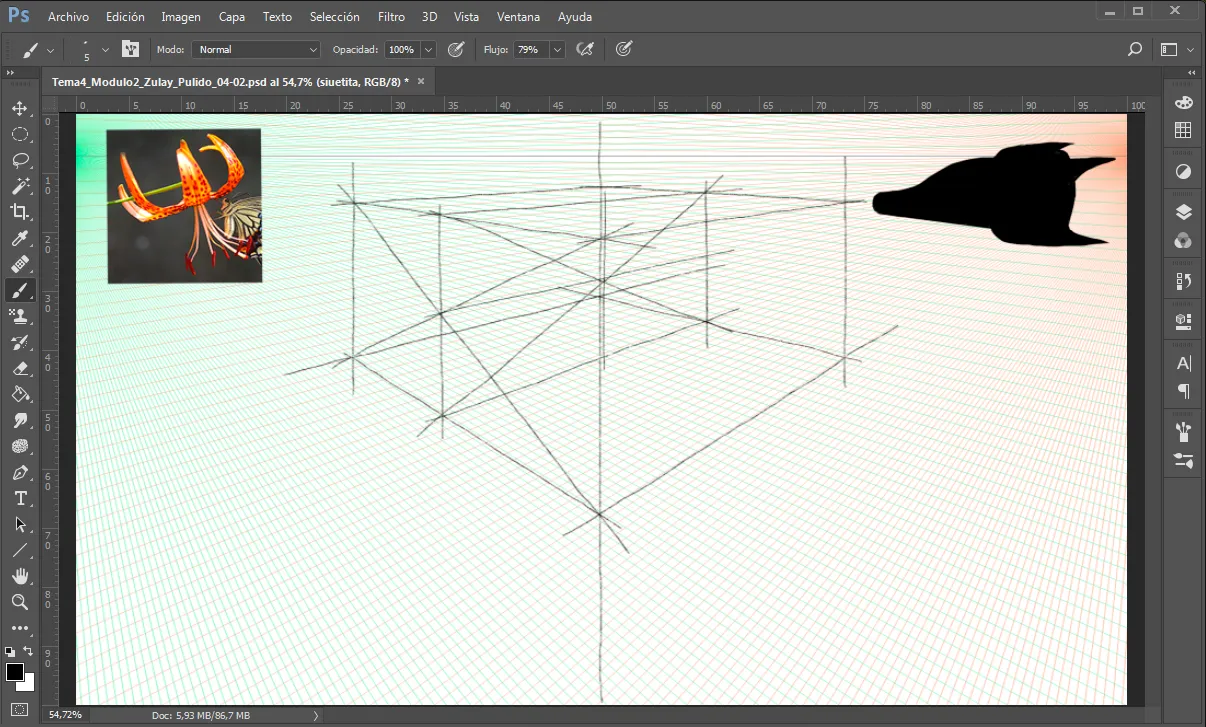The height and width of the screenshot is (727, 1206).
Task: Expand the Opacidad slider arrow
Action: (429, 49)
